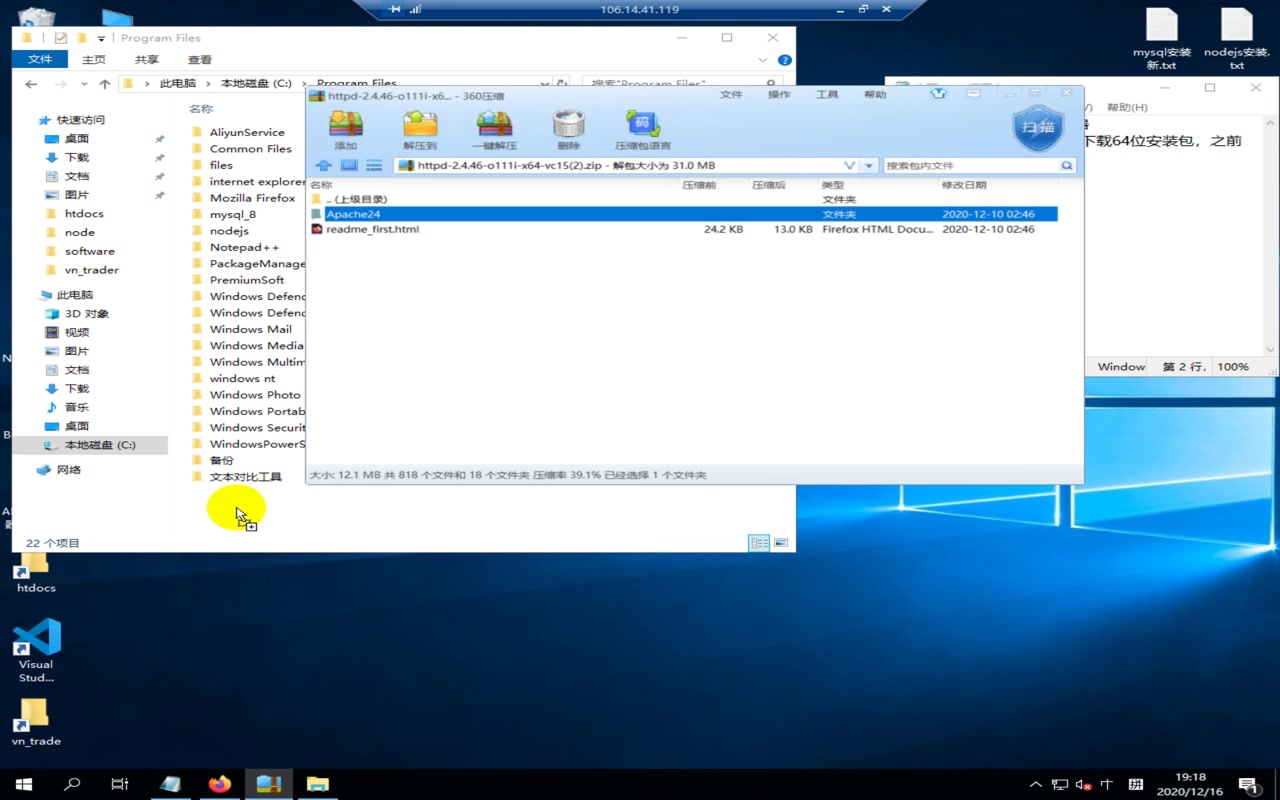
Task: Switch to the 共享 ribbon tab
Action: tap(147, 59)
